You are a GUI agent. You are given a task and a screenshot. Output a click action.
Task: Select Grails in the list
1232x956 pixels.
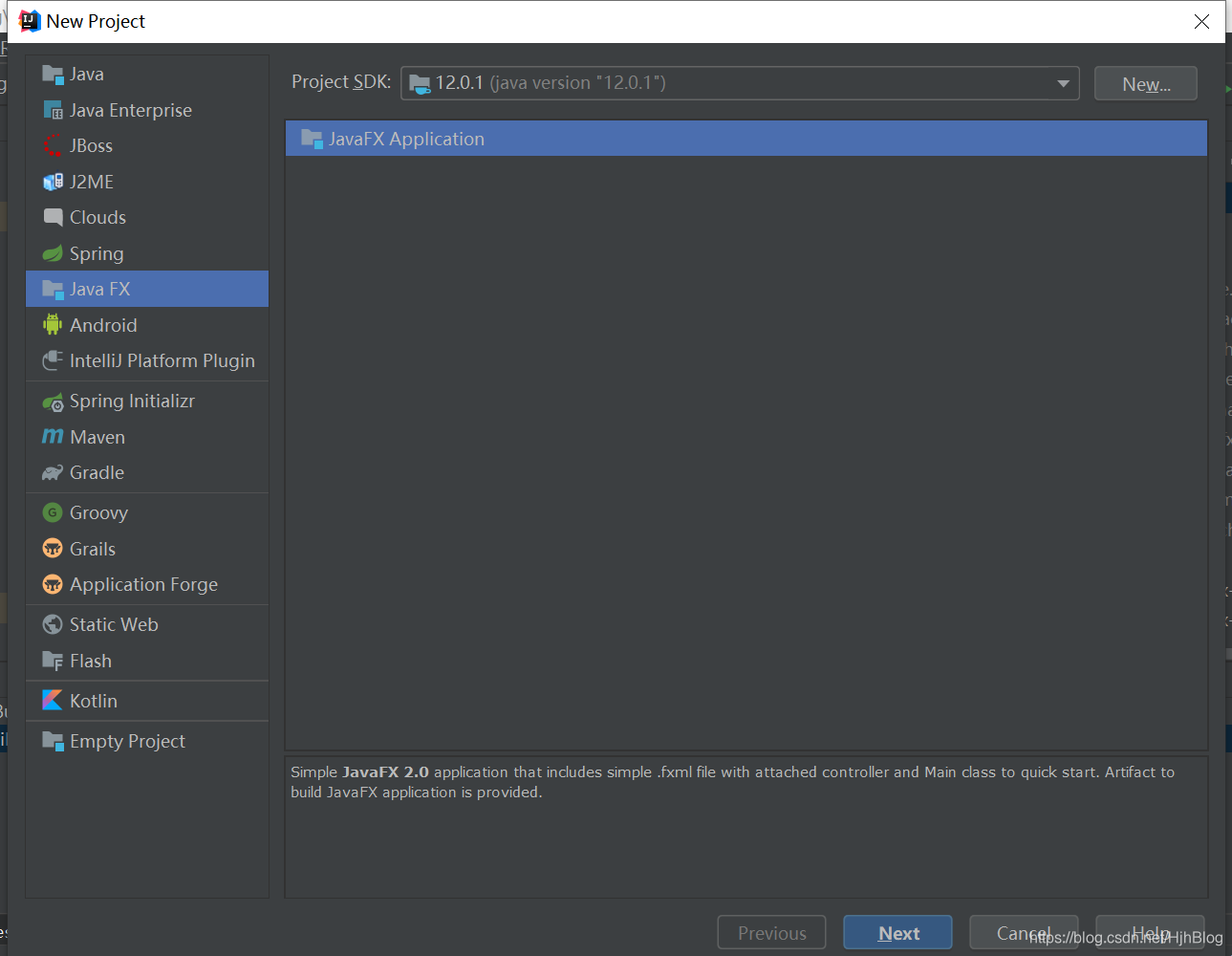(147, 549)
